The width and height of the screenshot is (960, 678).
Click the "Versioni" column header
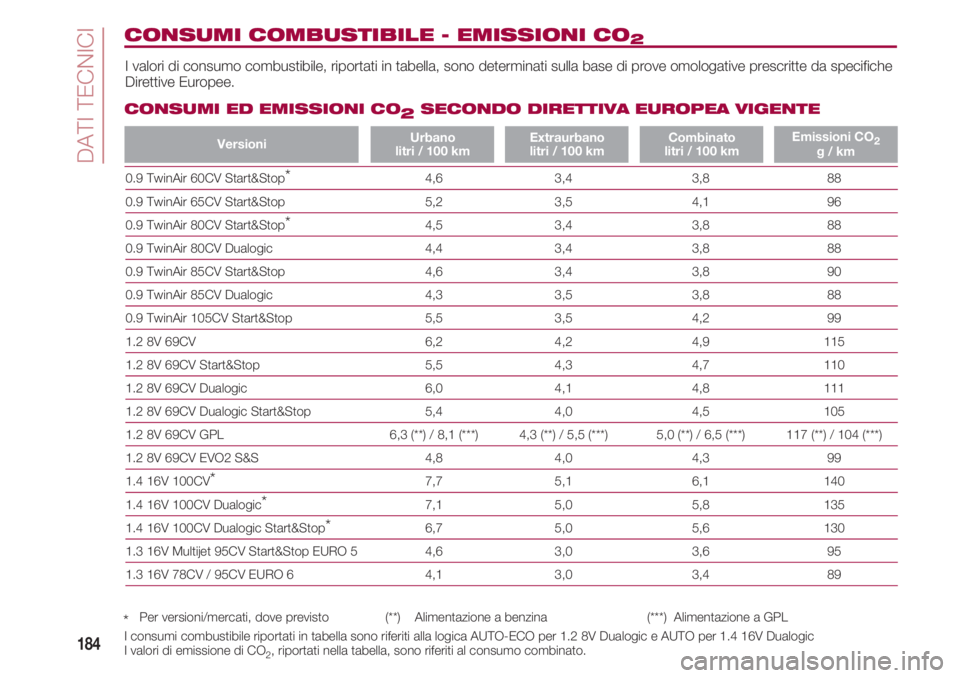(x=241, y=145)
